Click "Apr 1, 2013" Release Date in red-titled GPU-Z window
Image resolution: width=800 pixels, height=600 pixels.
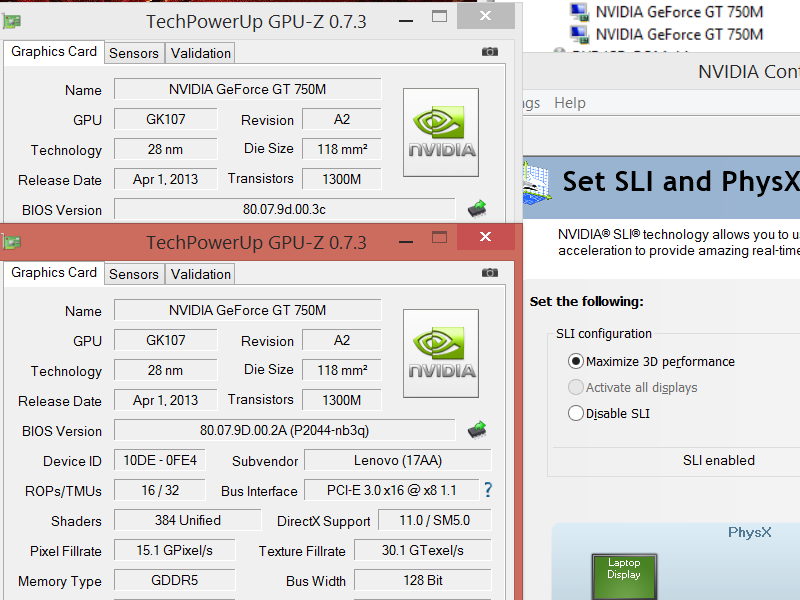click(x=166, y=400)
